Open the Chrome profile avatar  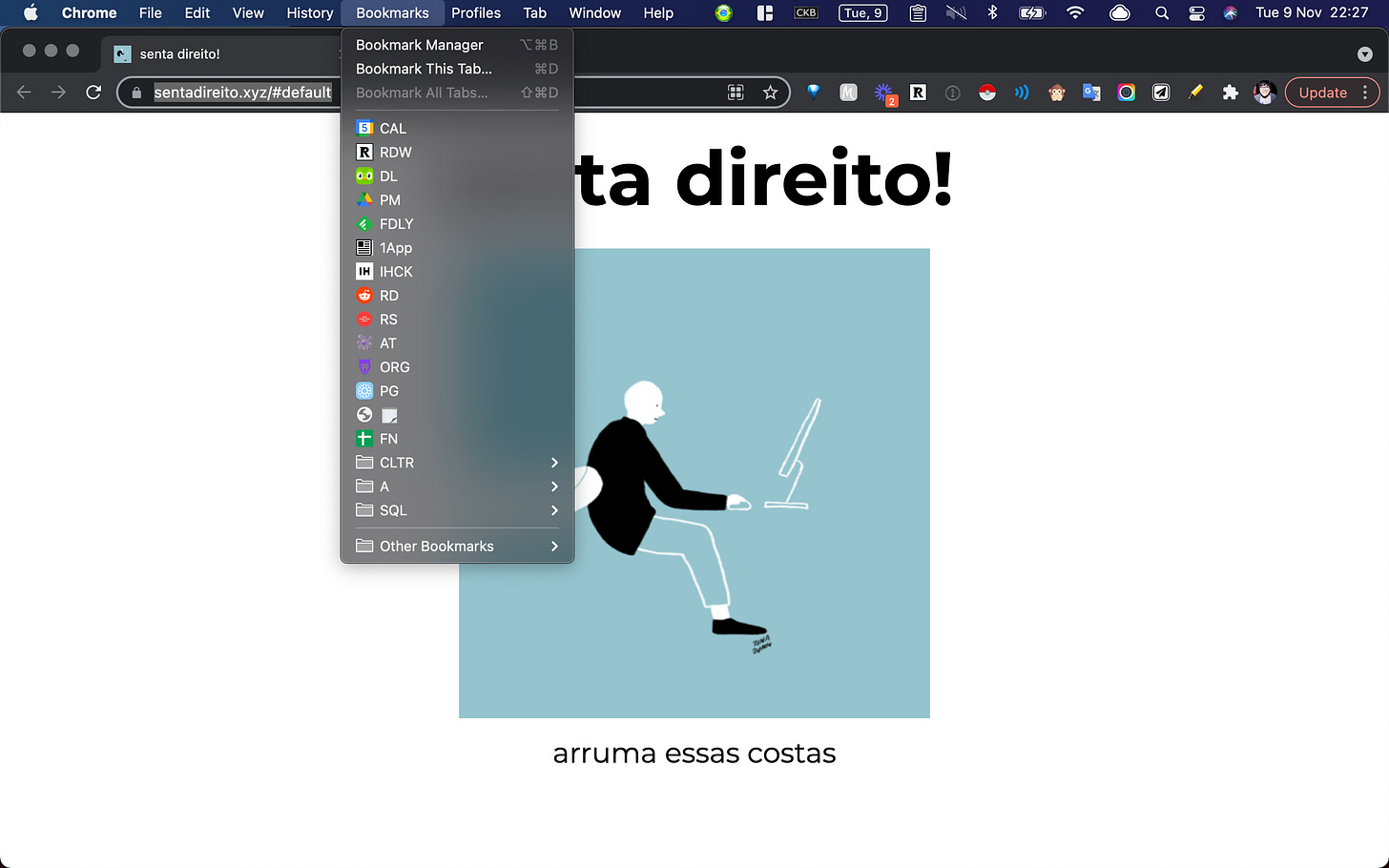click(1265, 93)
